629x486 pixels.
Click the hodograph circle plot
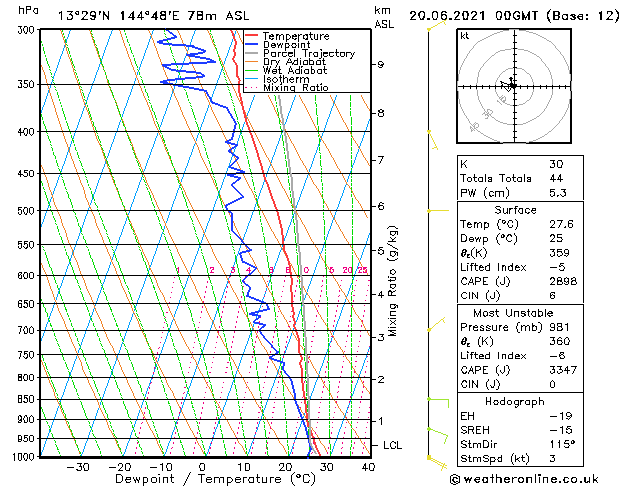(512, 86)
